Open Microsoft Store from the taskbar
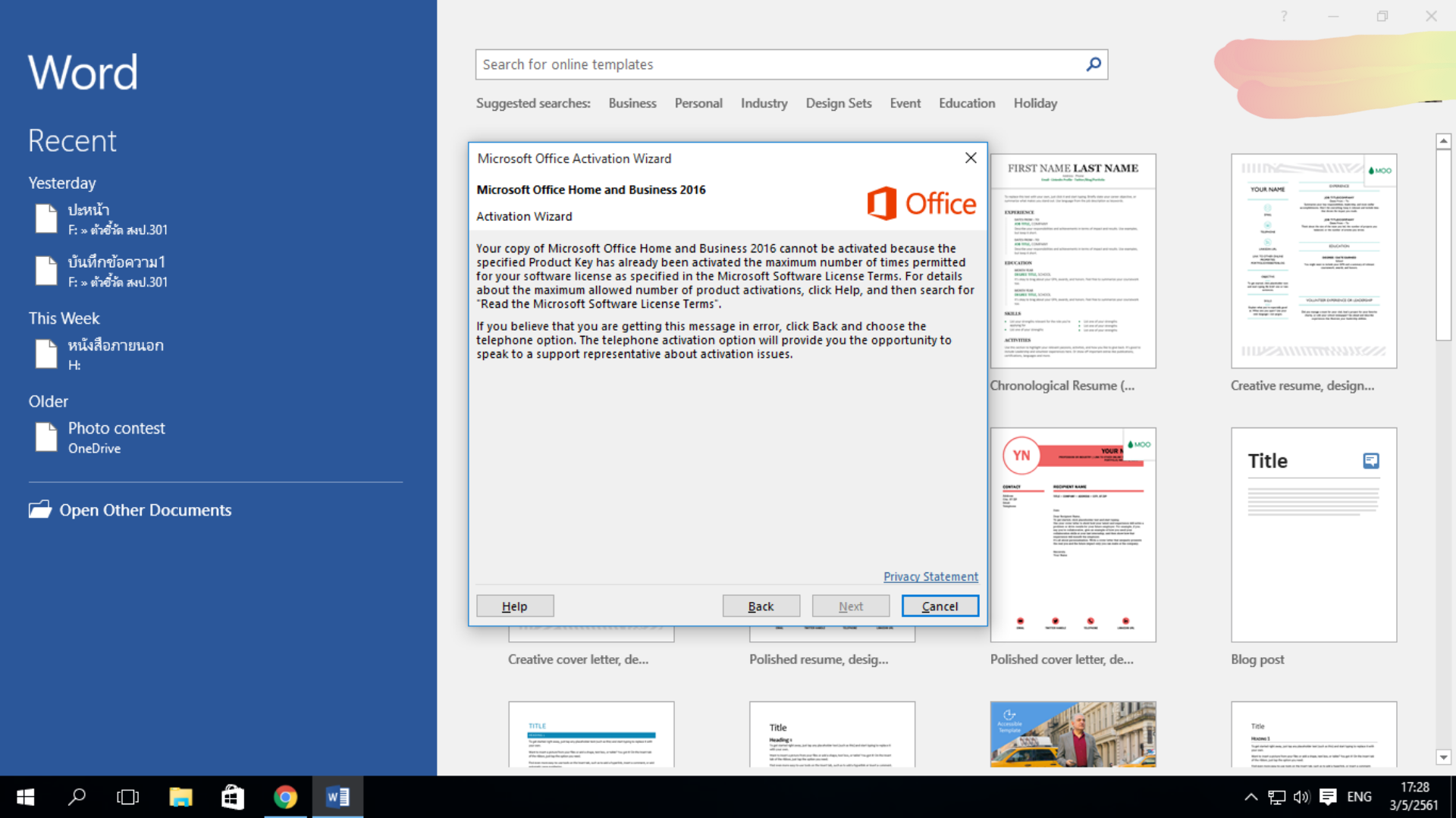Image resolution: width=1456 pixels, height=818 pixels. [233, 797]
